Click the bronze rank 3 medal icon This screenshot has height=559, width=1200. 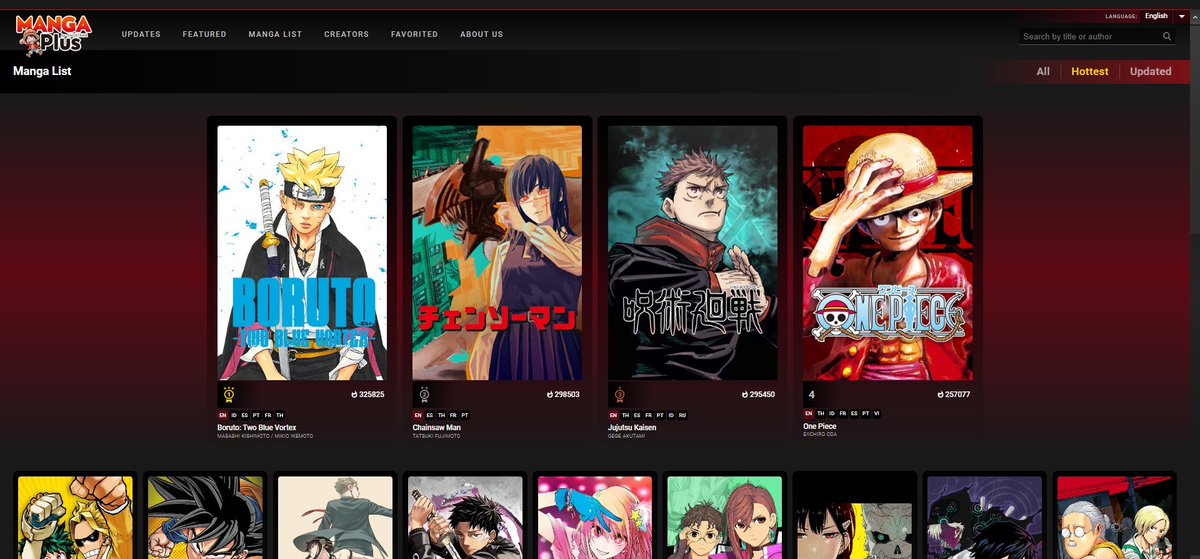tap(619, 394)
